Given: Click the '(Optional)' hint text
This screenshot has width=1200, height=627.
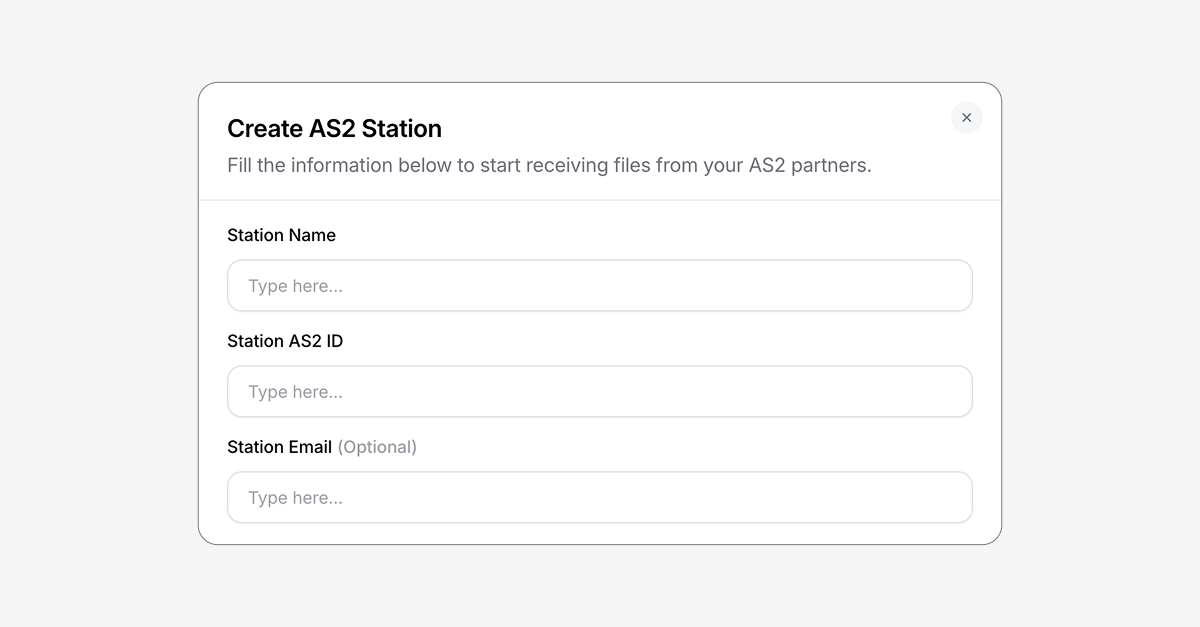Looking at the screenshot, I should coord(377,447).
